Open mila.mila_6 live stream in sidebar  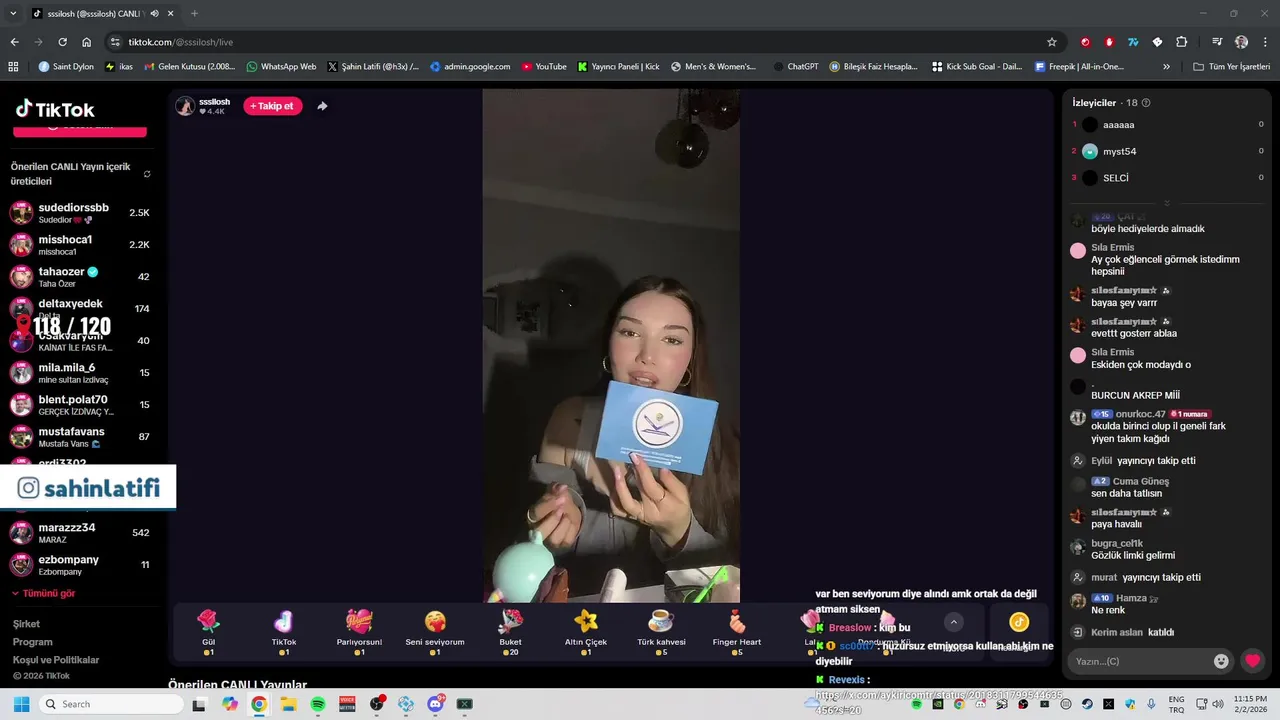80,373
